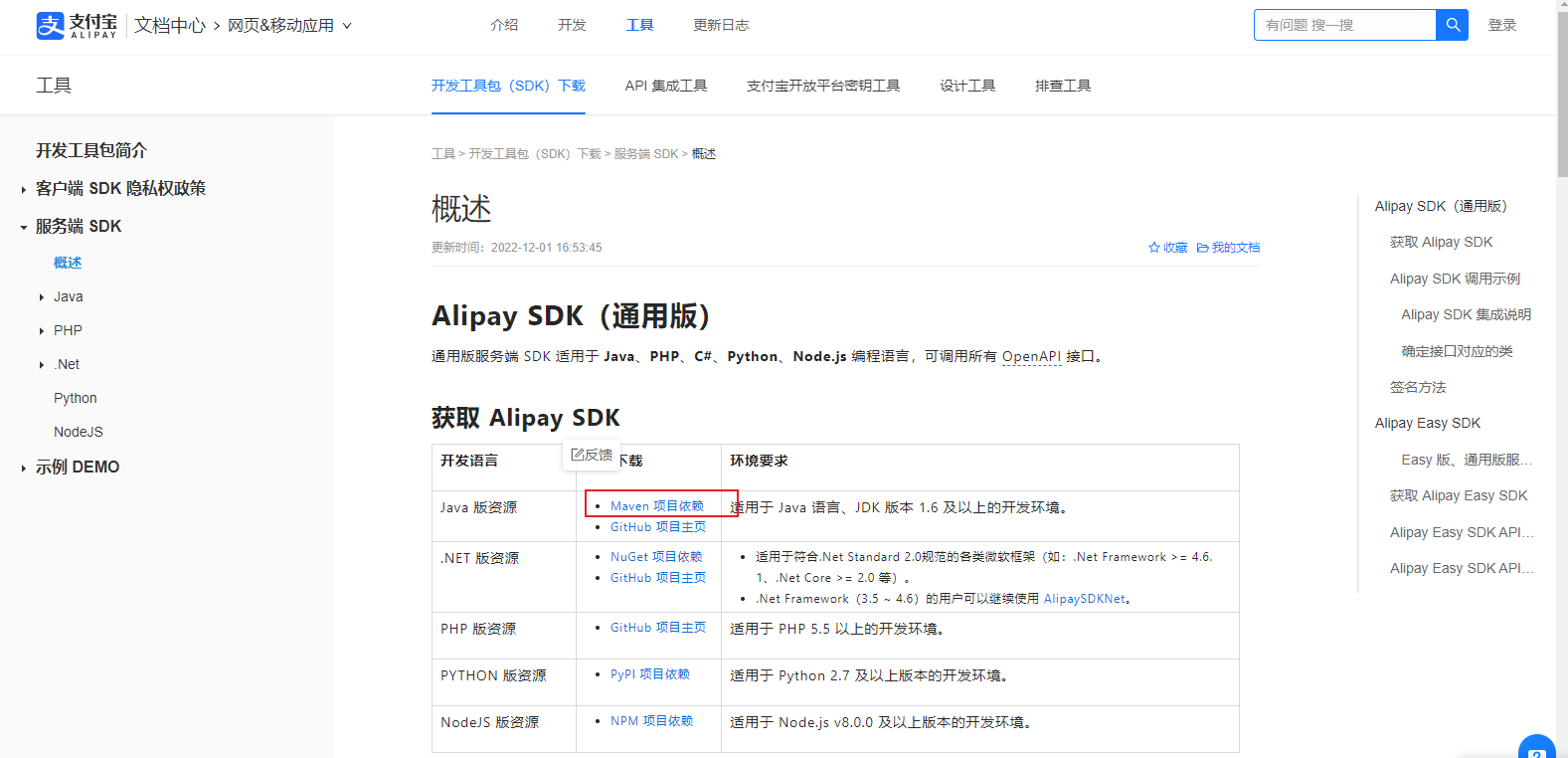Jump to Alipay SDK 调用示例 anchor
1568x758 pixels.
[1456, 279]
